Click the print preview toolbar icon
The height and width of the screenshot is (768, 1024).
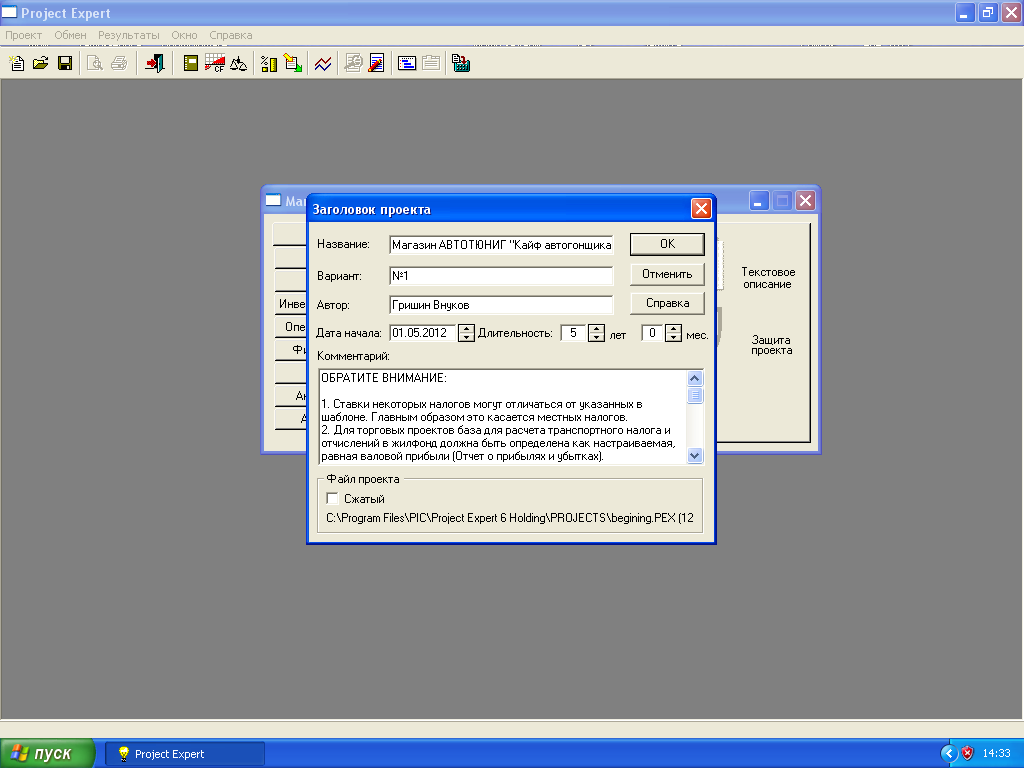click(x=95, y=63)
